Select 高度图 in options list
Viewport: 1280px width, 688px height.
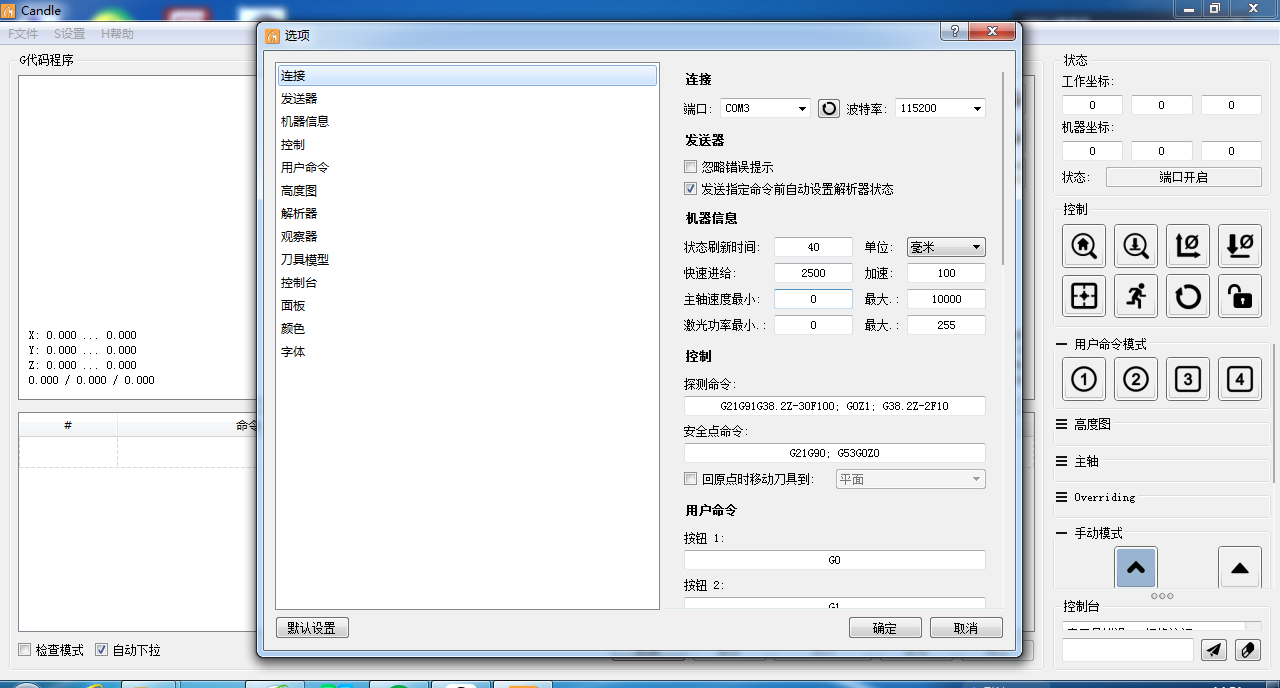point(467,190)
